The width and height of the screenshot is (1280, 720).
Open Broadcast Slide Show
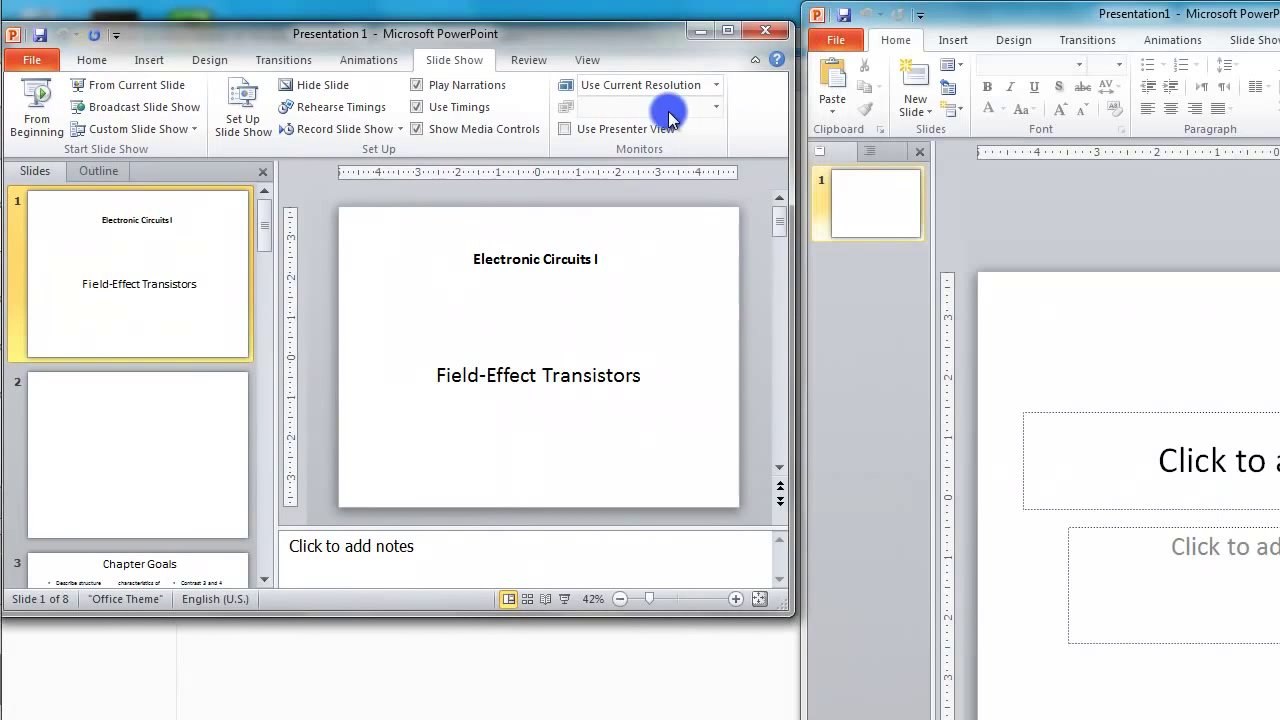tap(135, 107)
